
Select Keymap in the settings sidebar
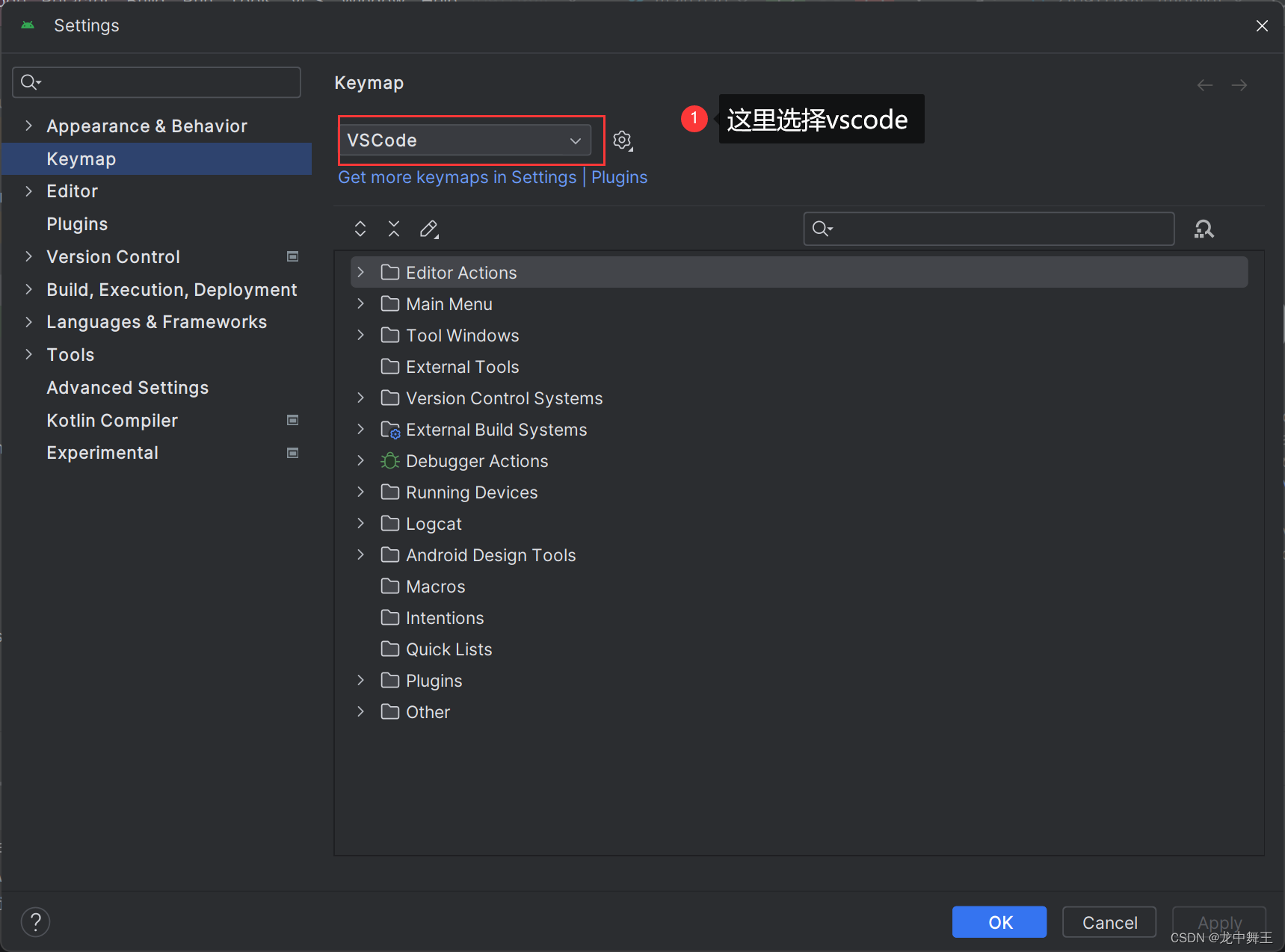click(x=156, y=158)
